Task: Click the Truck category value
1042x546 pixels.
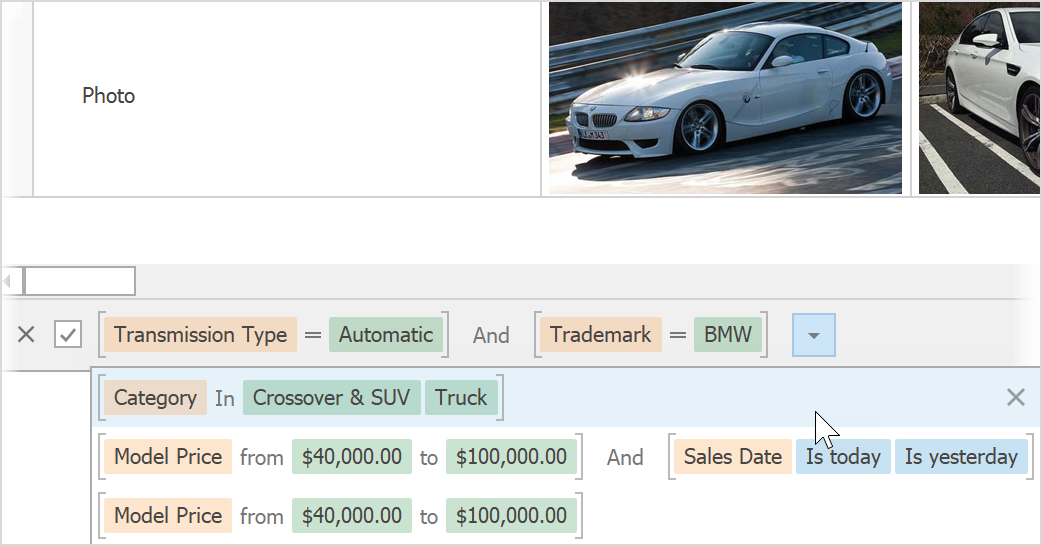Action: tap(461, 397)
